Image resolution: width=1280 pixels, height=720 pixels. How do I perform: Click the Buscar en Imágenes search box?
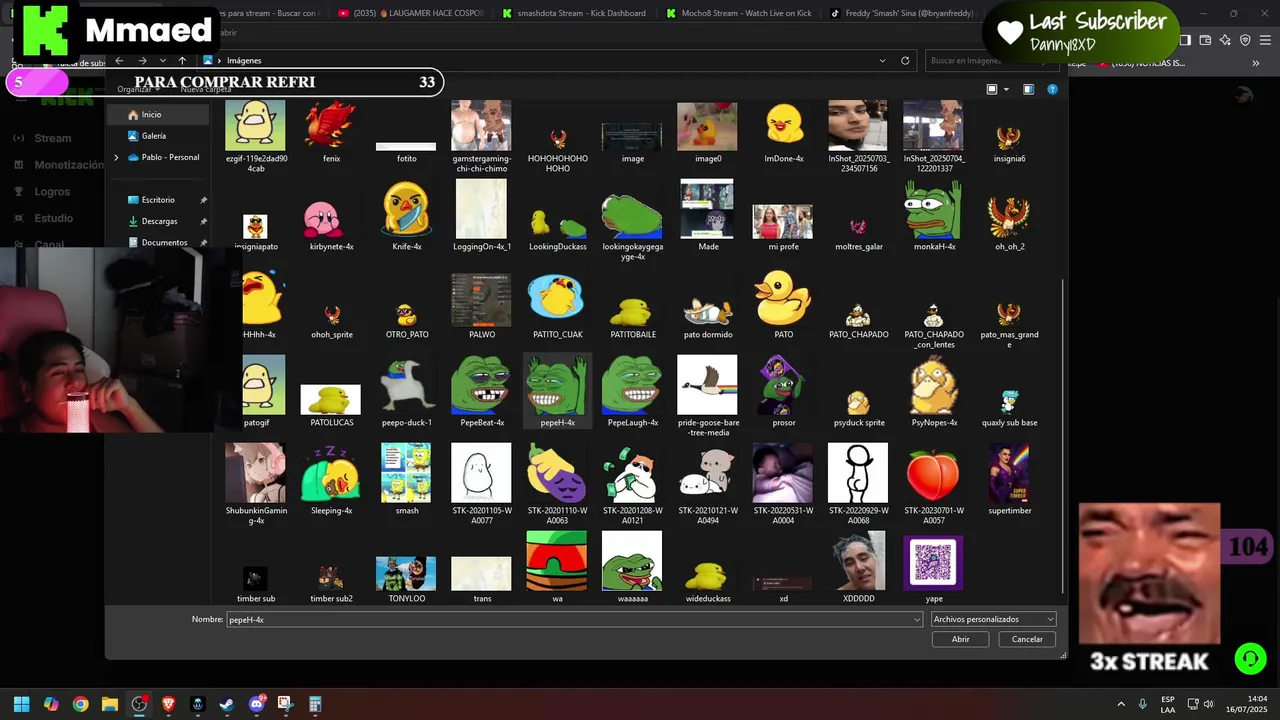click(990, 60)
